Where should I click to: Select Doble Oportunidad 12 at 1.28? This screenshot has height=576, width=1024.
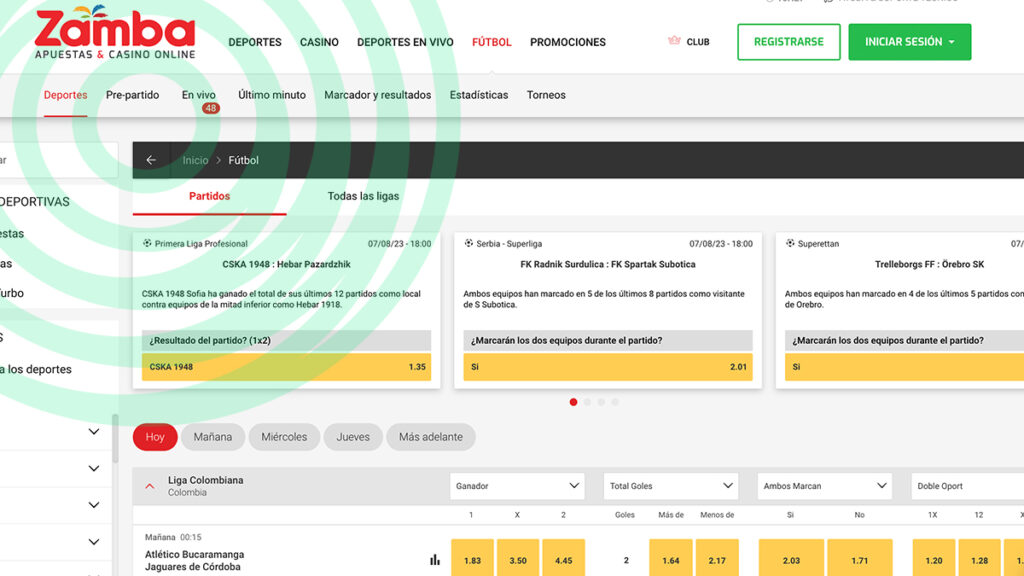[x=980, y=560]
